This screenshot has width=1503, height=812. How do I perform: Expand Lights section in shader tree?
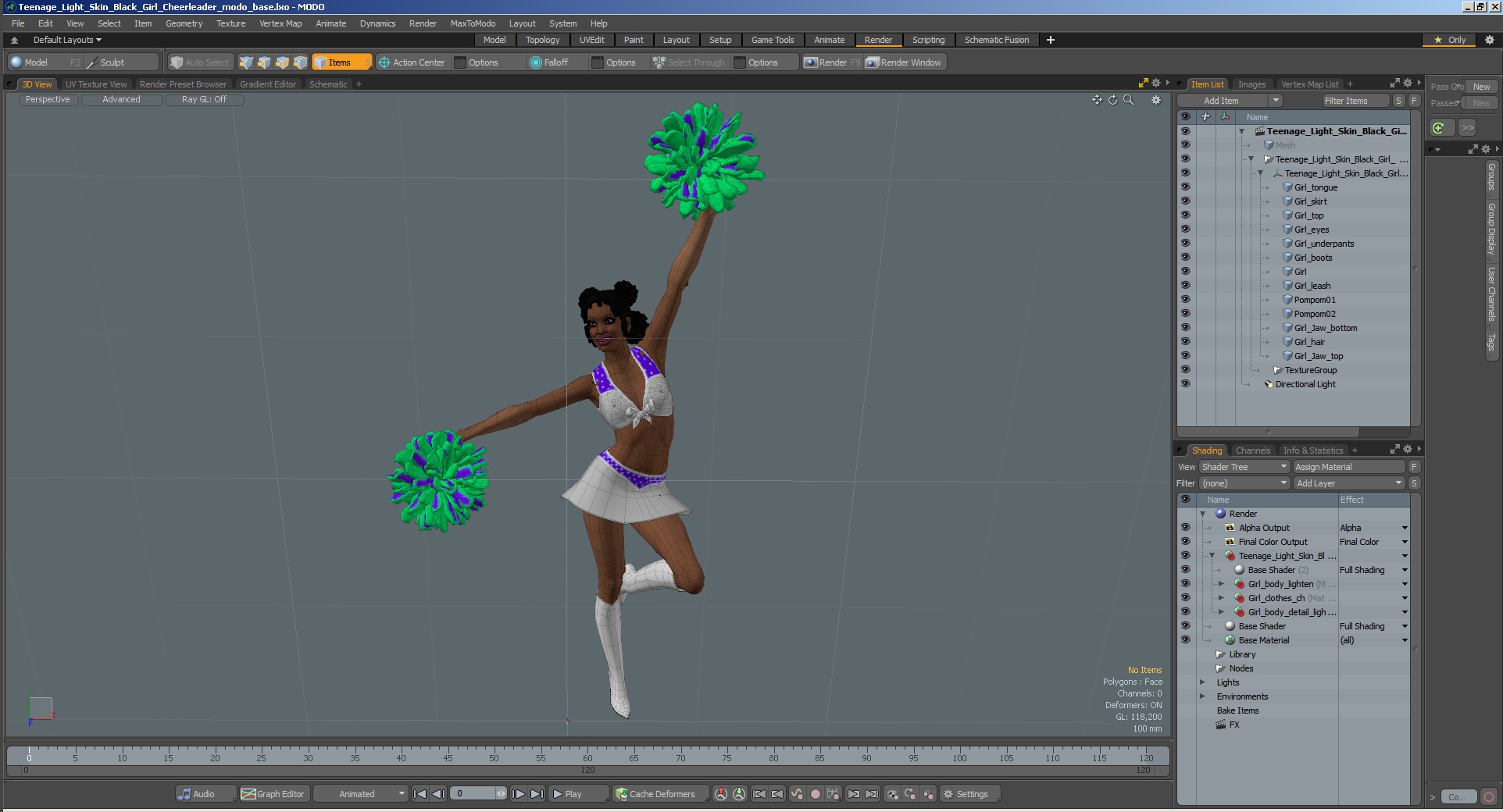point(1203,682)
